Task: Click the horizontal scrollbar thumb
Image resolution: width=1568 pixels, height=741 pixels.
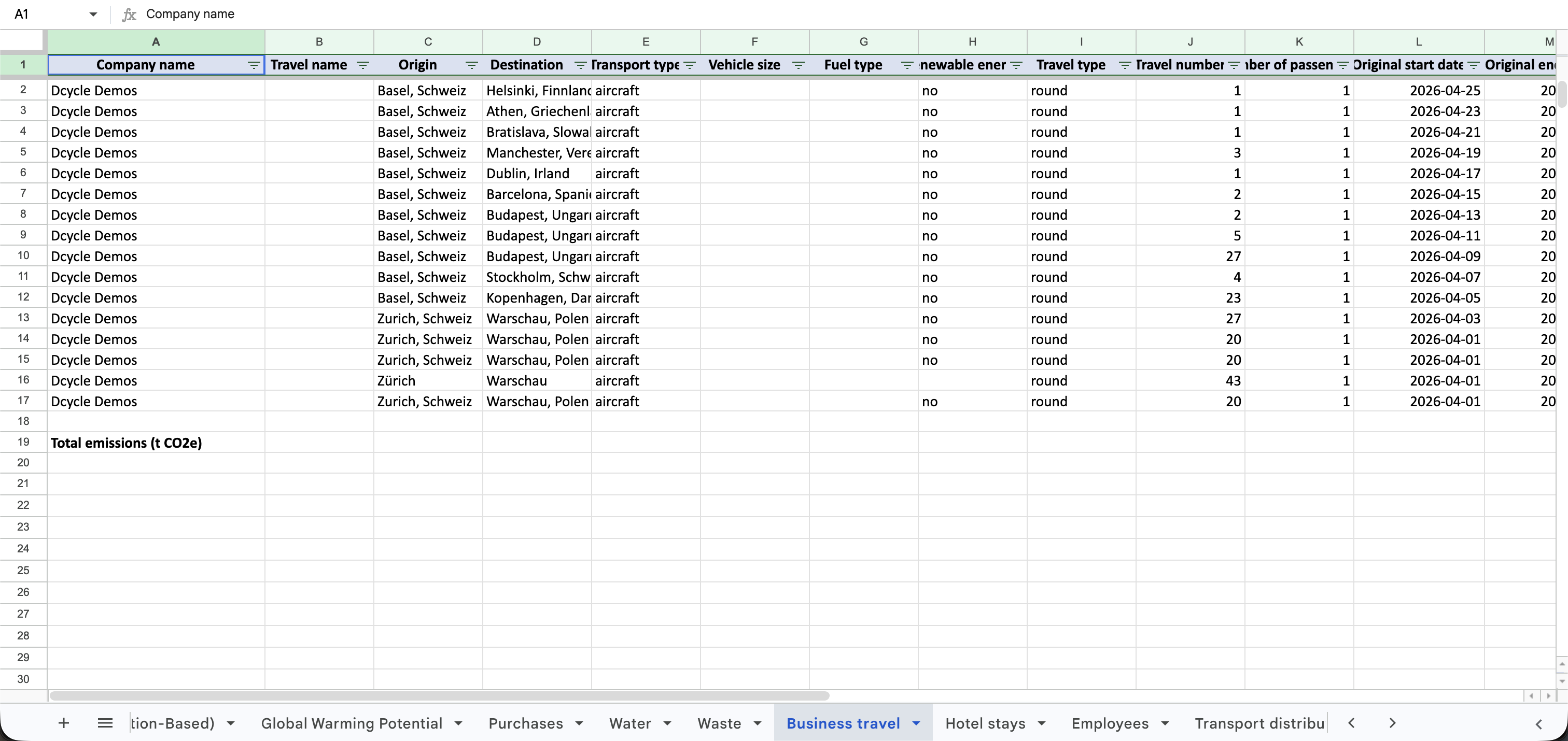Action: 439,695
